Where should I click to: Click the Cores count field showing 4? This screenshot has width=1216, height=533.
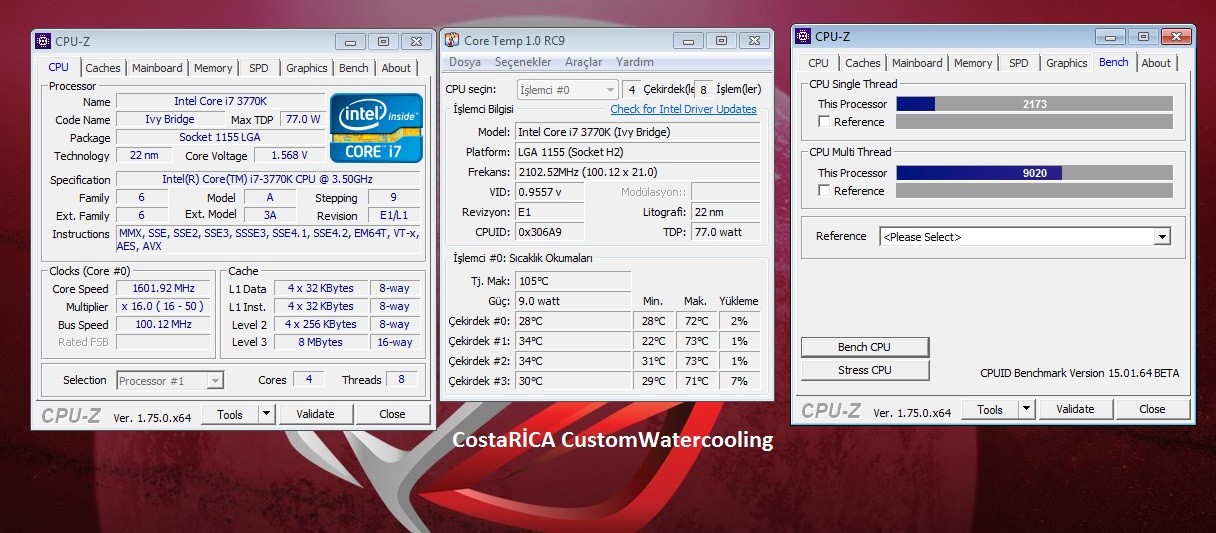(309, 380)
